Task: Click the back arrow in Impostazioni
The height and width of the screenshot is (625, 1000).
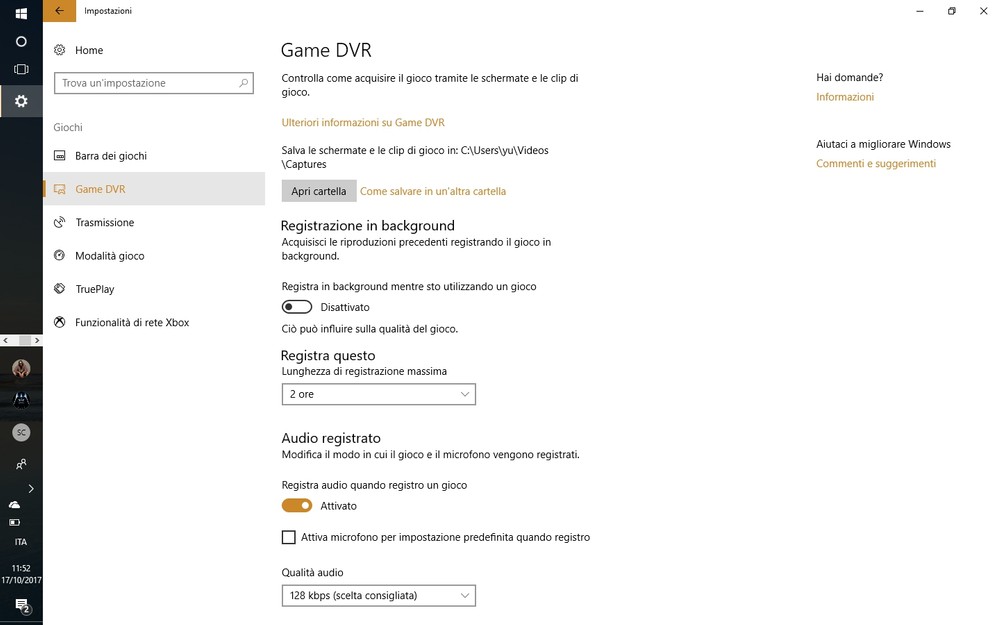Action: point(60,11)
